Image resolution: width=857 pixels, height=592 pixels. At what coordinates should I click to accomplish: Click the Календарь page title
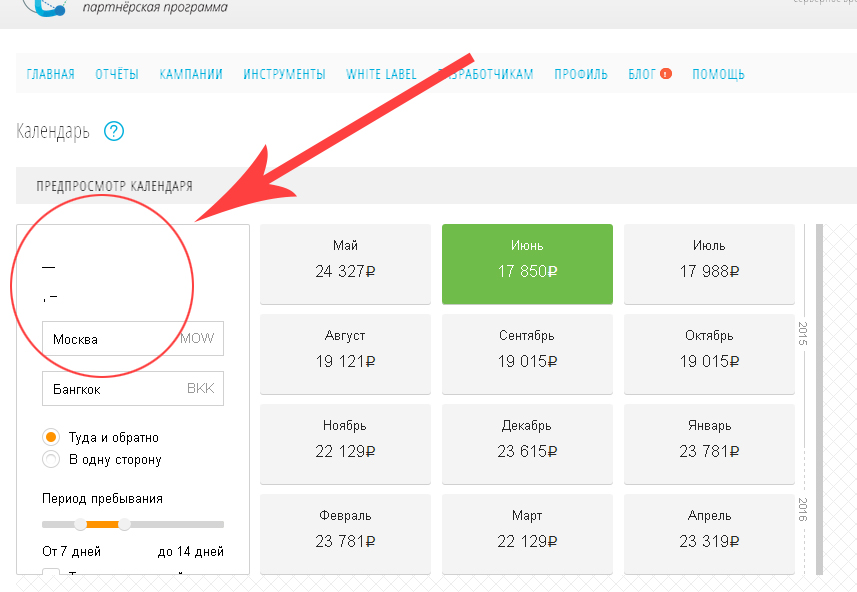point(52,131)
